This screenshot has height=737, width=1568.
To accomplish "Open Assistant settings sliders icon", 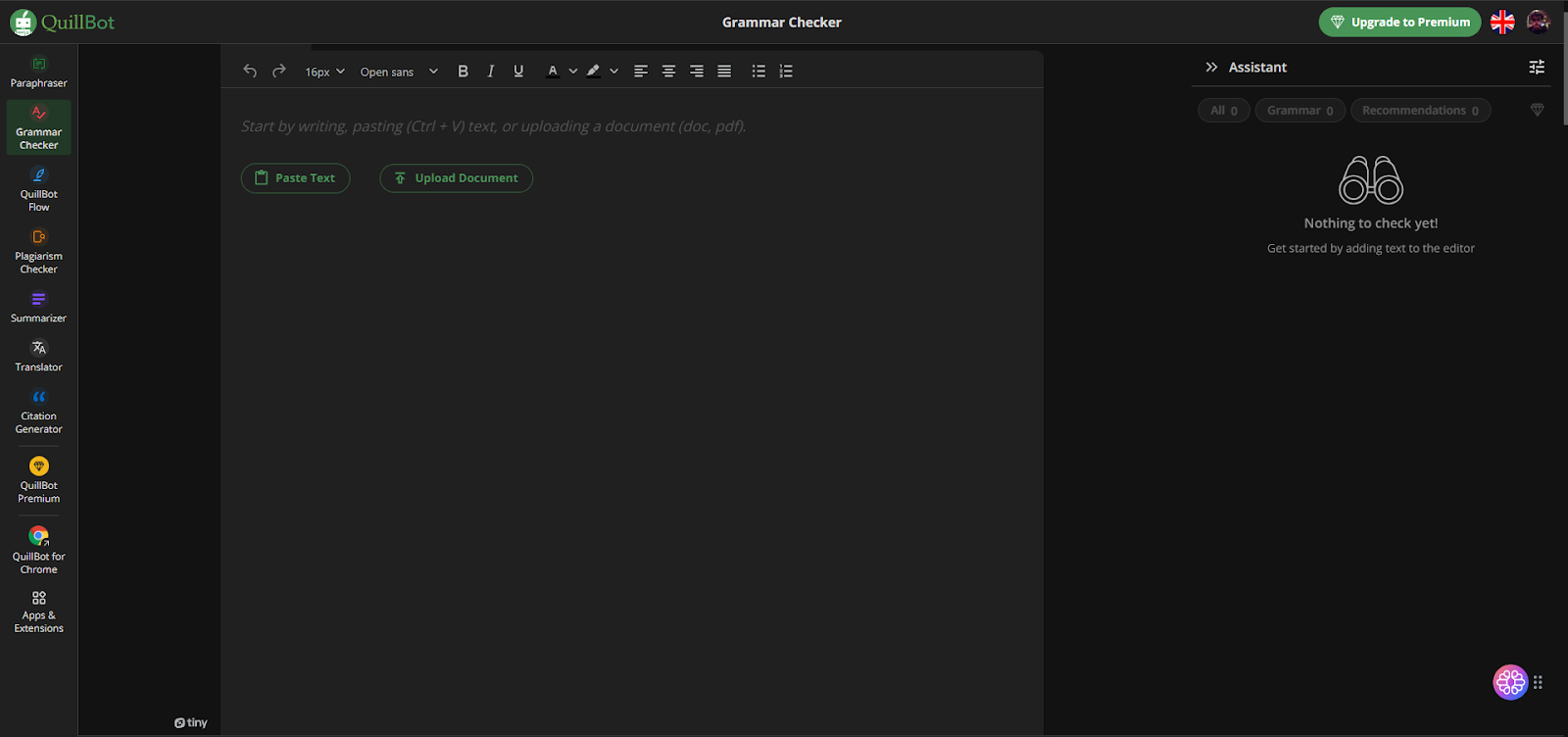I will (1537, 67).
